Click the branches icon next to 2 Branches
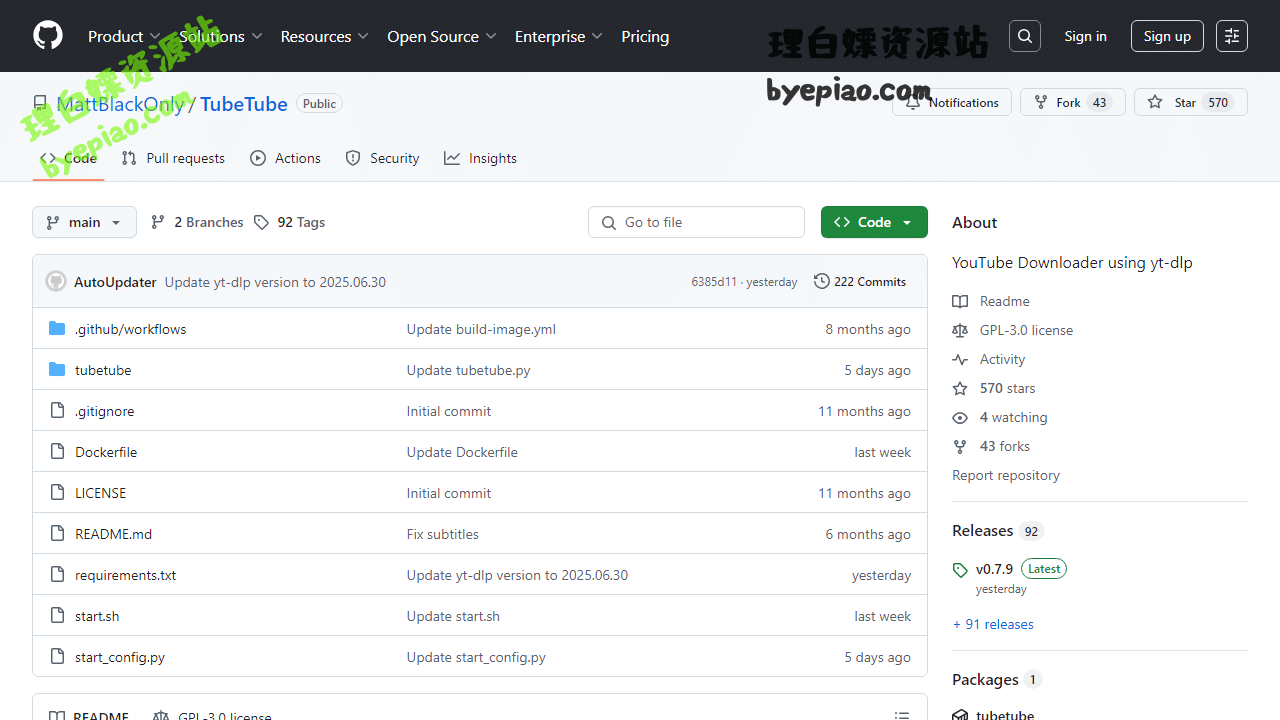1280x720 pixels. point(158,222)
